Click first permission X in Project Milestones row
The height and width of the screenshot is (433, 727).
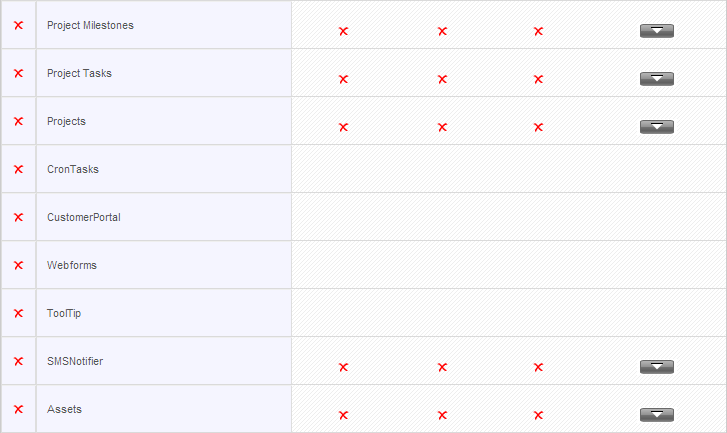344,32
